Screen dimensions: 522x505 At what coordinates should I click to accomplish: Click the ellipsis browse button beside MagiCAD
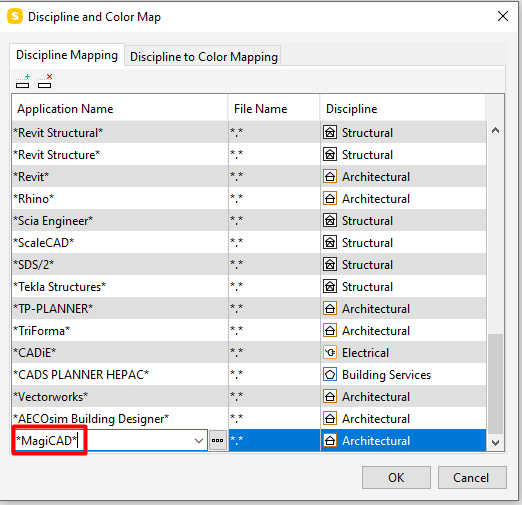[218, 440]
